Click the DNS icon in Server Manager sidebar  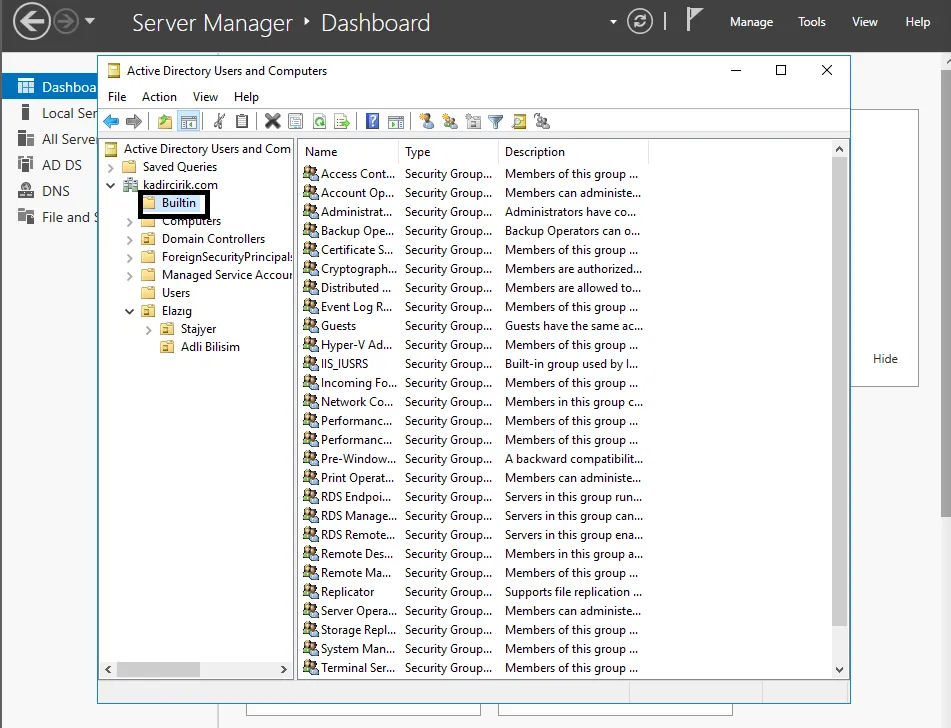pyautogui.click(x=26, y=190)
